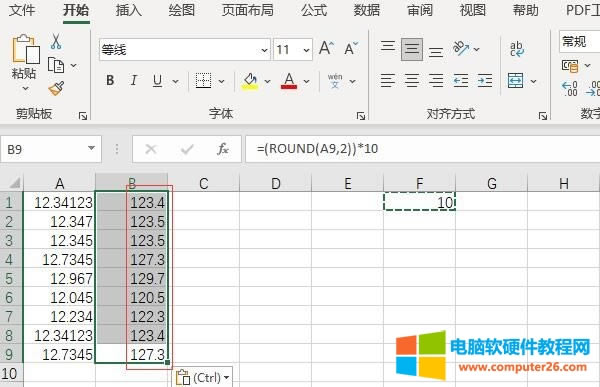
Task: Switch to the 插入 ribbon tab
Action: (x=129, y=10)
